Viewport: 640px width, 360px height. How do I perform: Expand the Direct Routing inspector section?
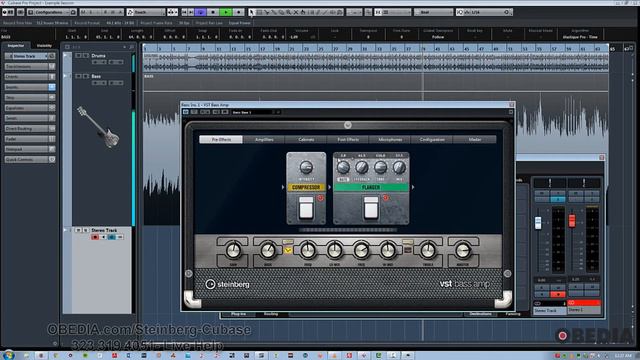[x=30, y=129]
